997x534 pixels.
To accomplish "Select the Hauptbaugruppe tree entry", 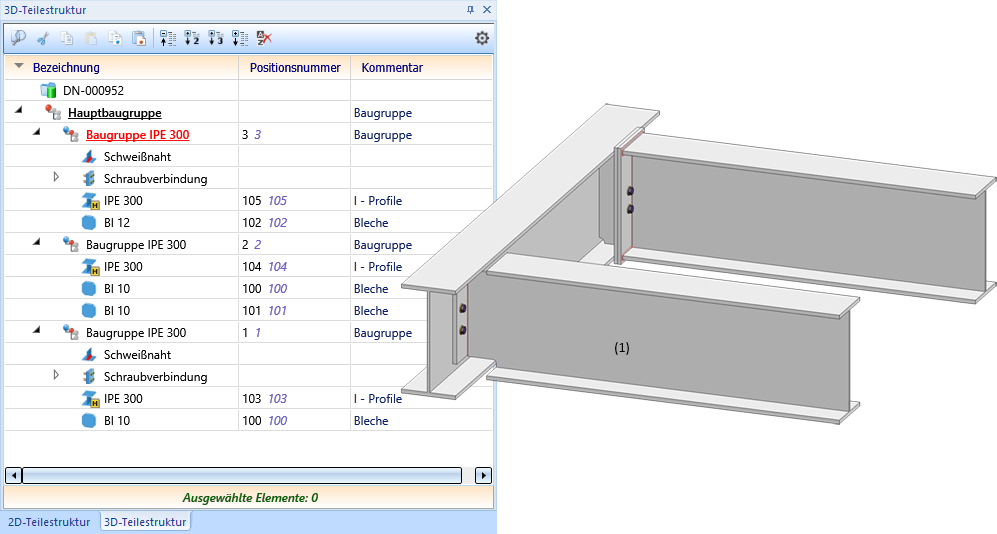I will [x=115, y=113].
